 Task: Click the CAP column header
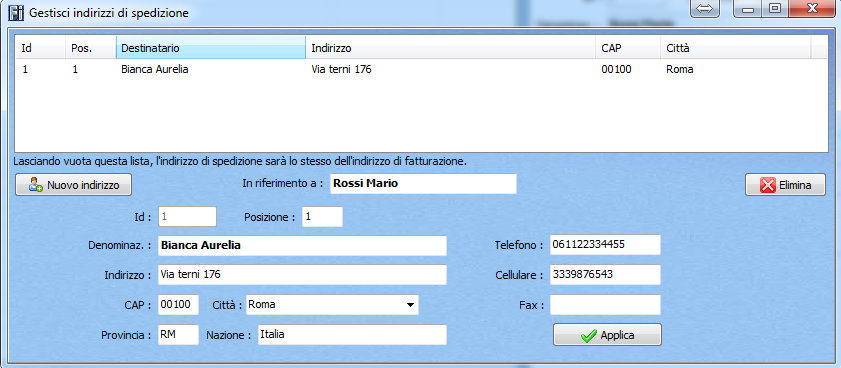pyautogui.click(x=628, y=48)
